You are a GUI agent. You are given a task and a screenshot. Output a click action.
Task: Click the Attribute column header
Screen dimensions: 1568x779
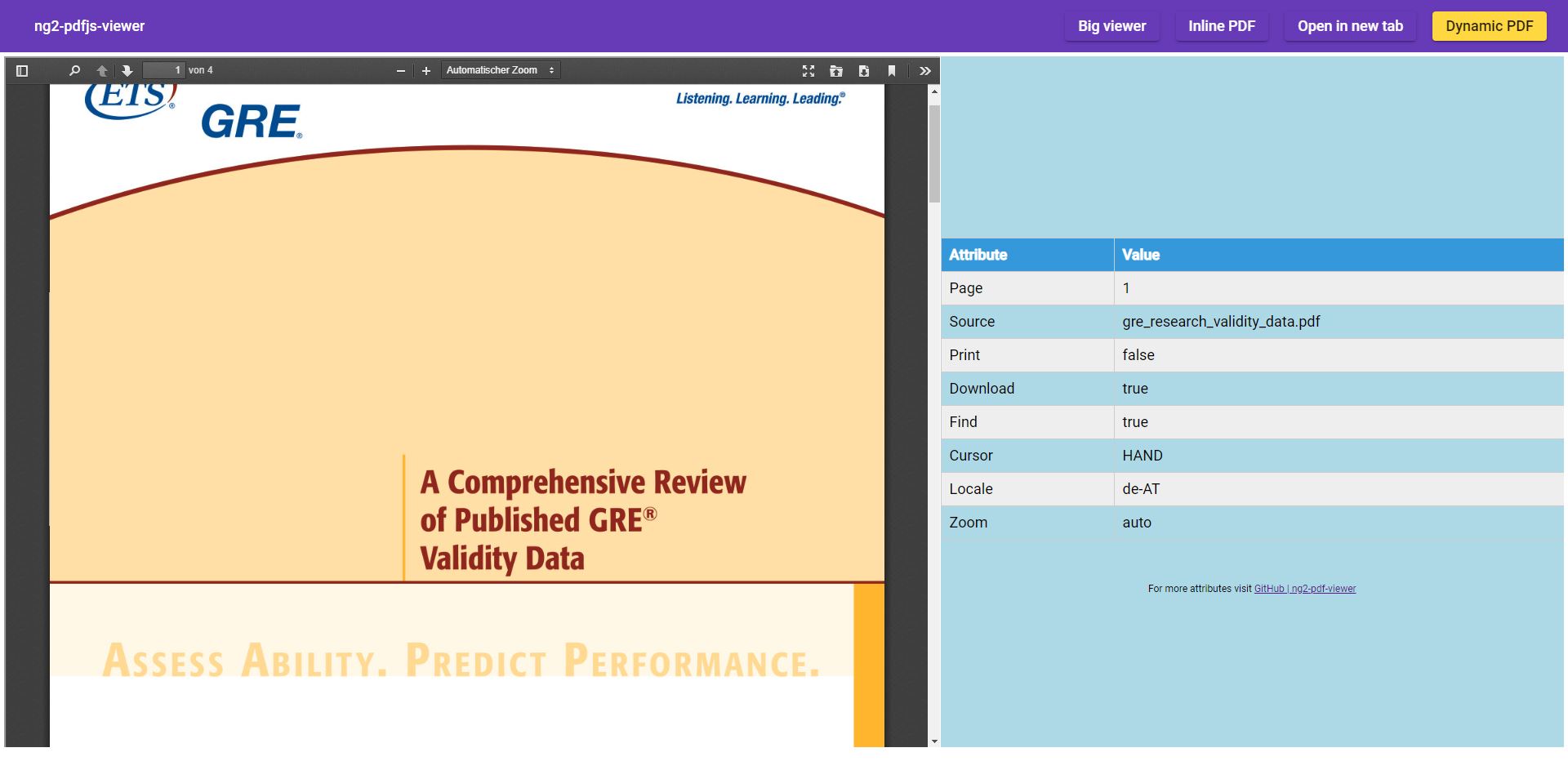coord(1027,255)
